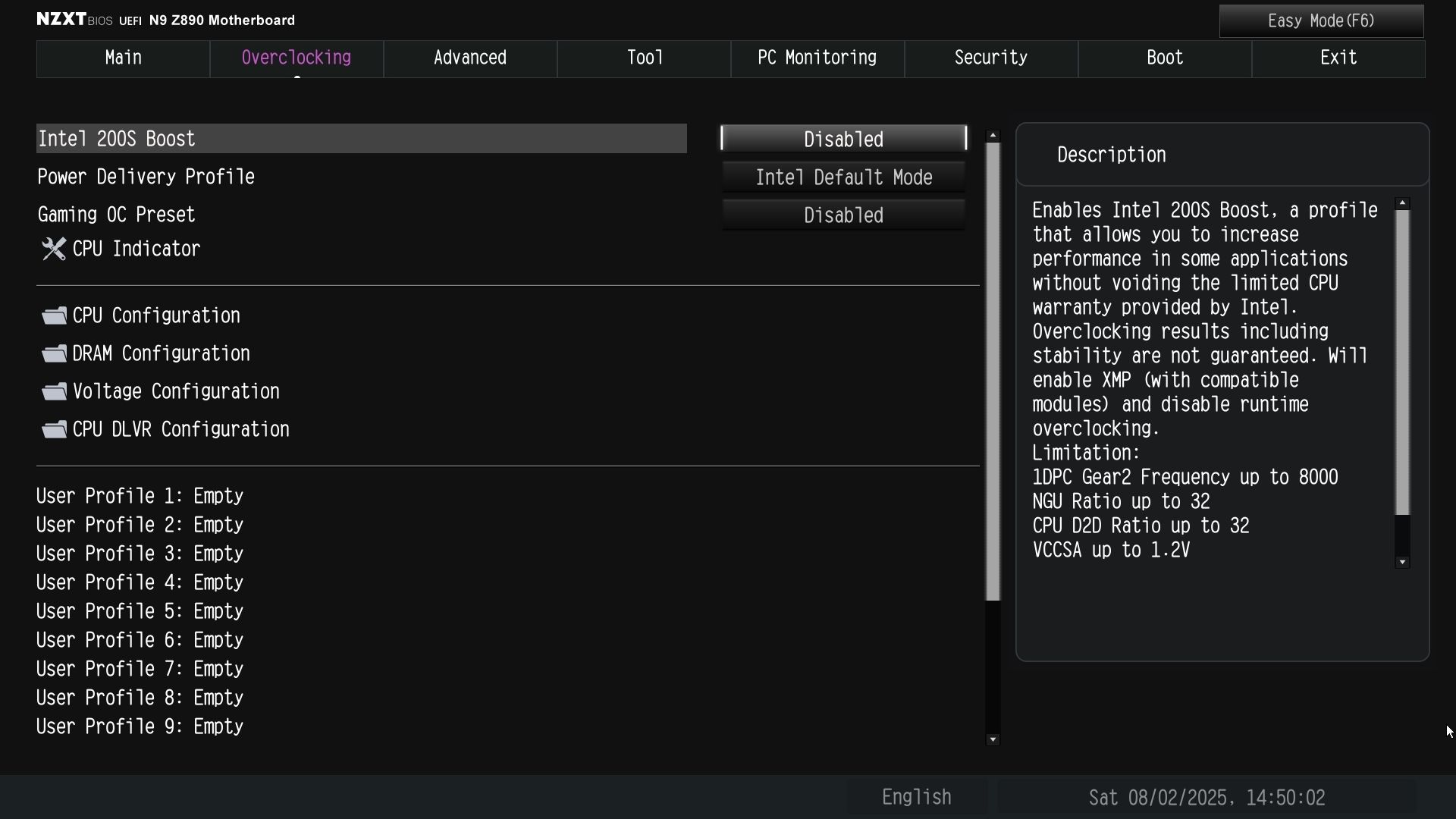1456x819 pixels.
Task: Enter CPU Configuration submenu
Action: tap(156, 315)
